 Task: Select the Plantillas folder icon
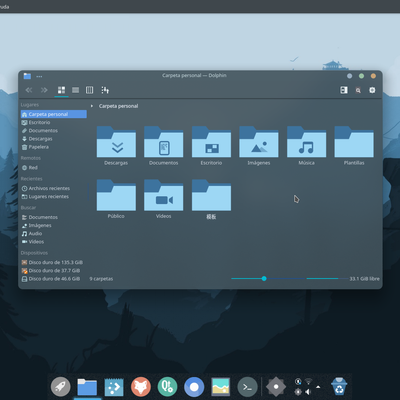pyautogui.click(x=354, y=142)
